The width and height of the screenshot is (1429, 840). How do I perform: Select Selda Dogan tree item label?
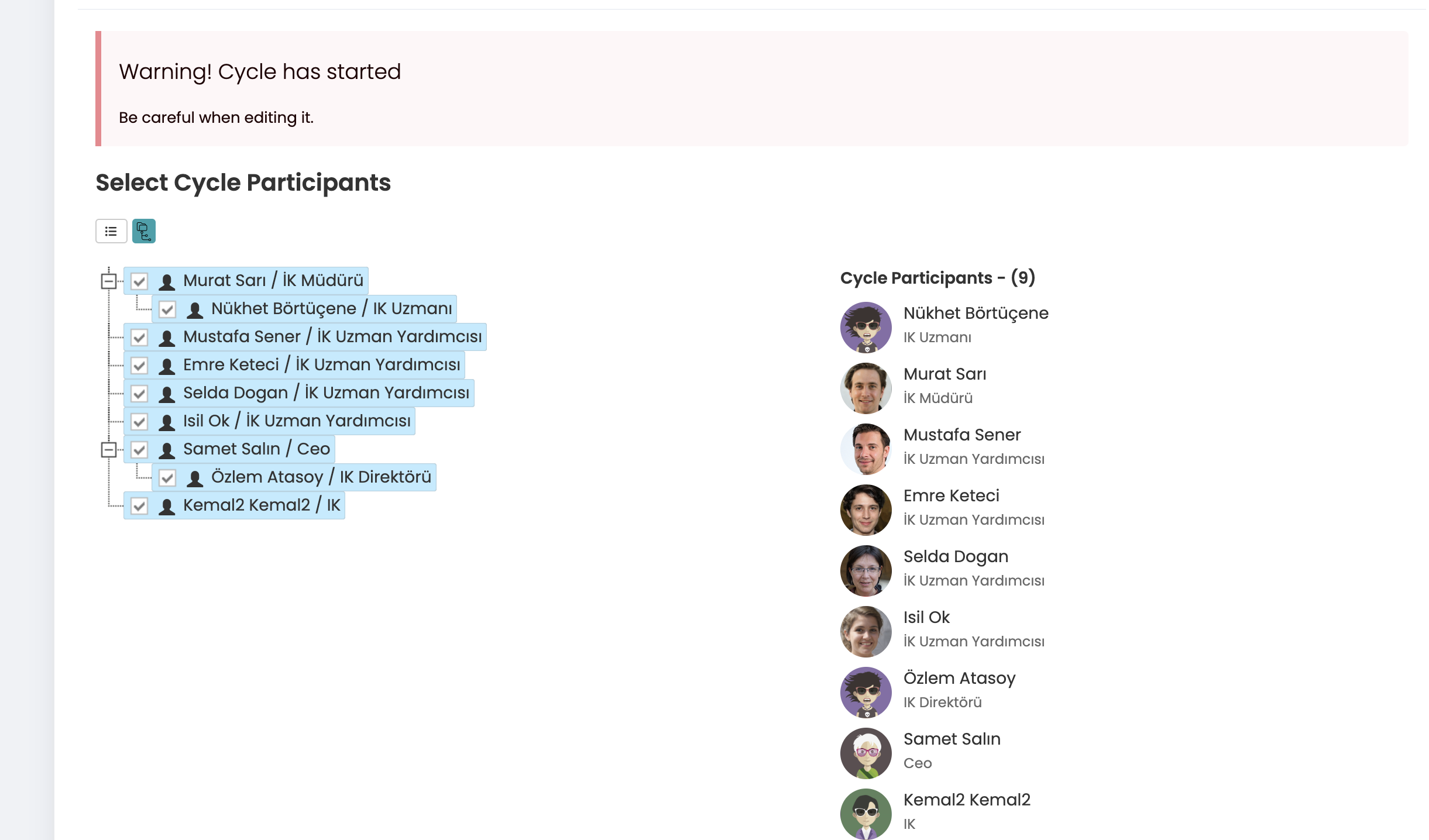tap(326, 393)
